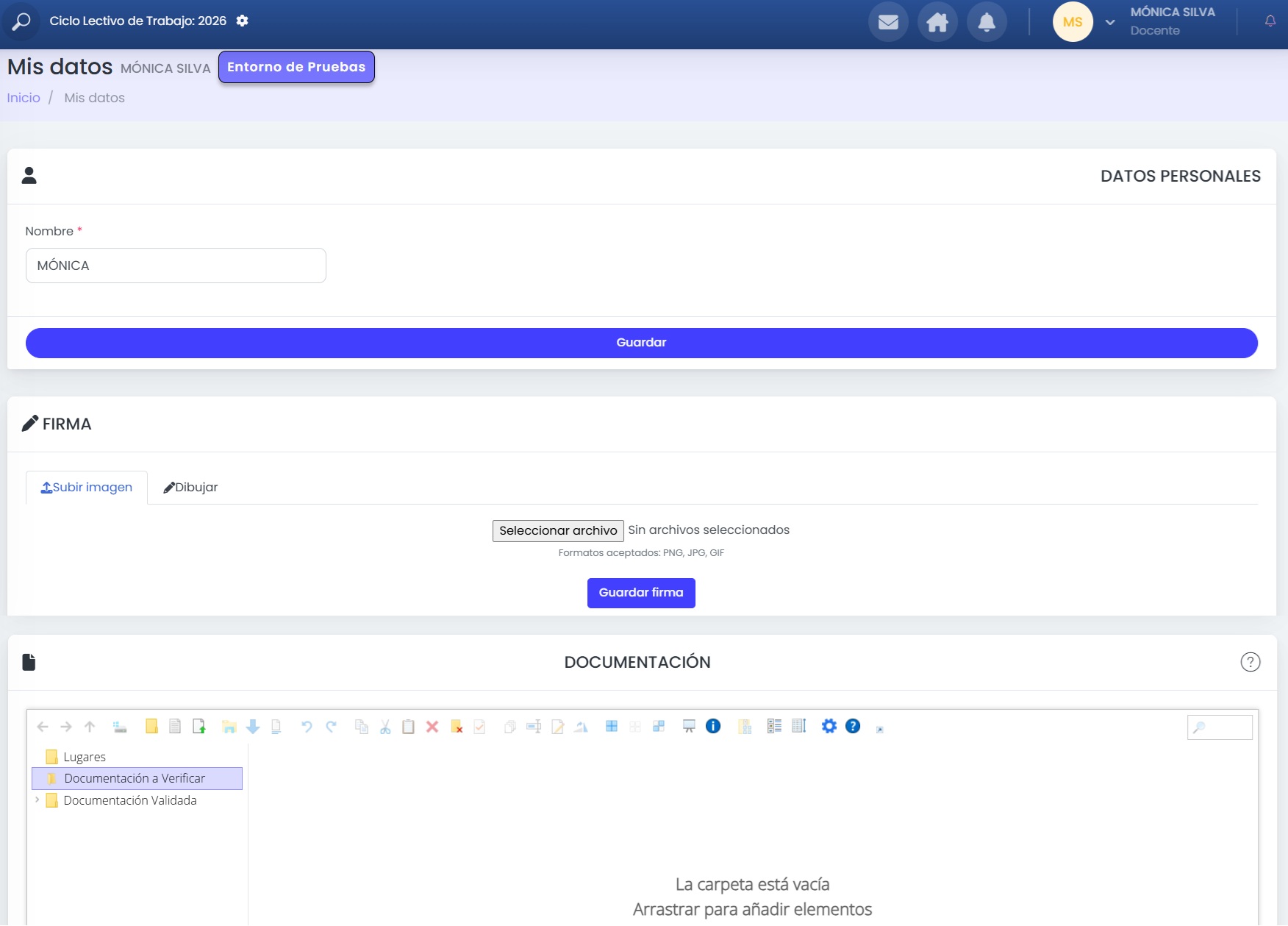
Task: Go to the home icon in header
Action: pyautogui.click(x=937, y=22)
